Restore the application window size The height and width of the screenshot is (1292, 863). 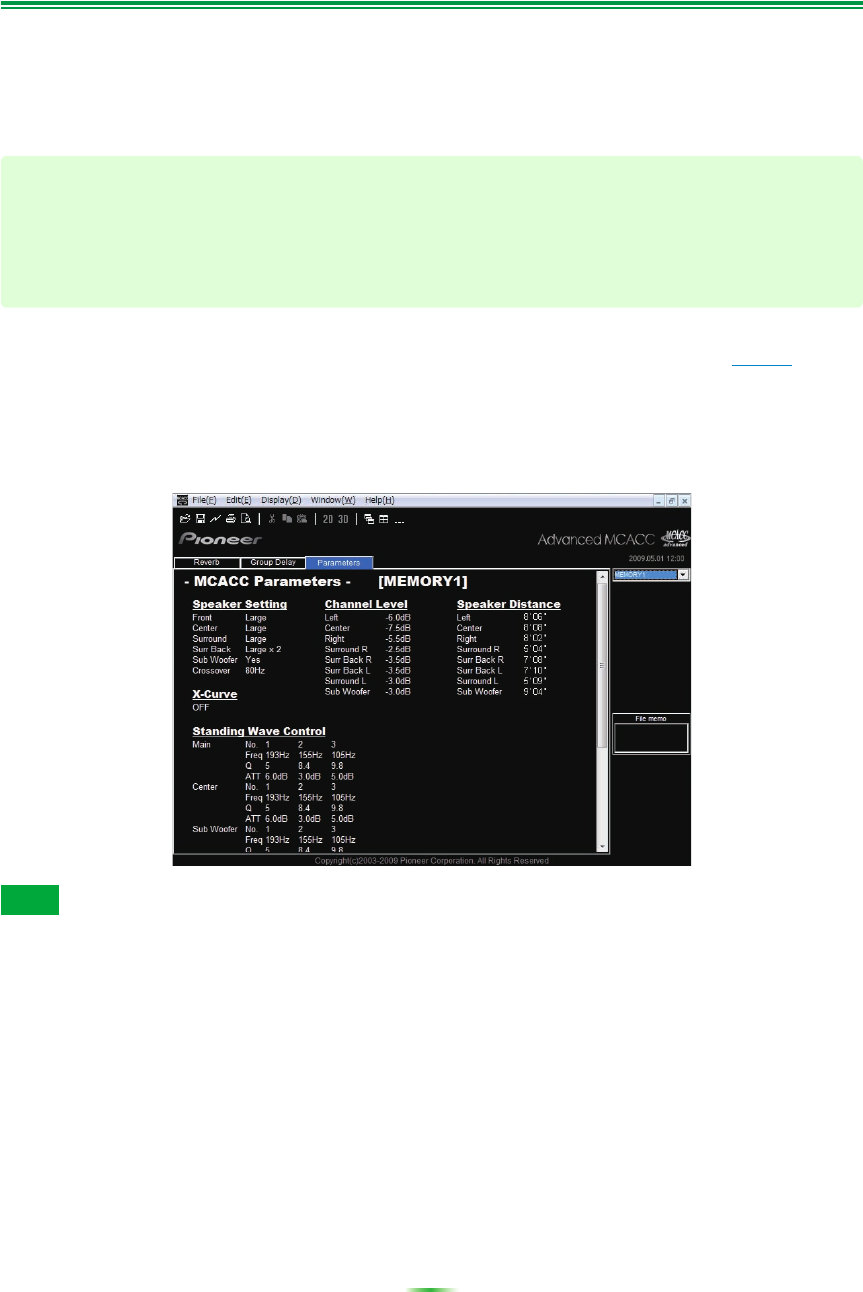[672, 500]
